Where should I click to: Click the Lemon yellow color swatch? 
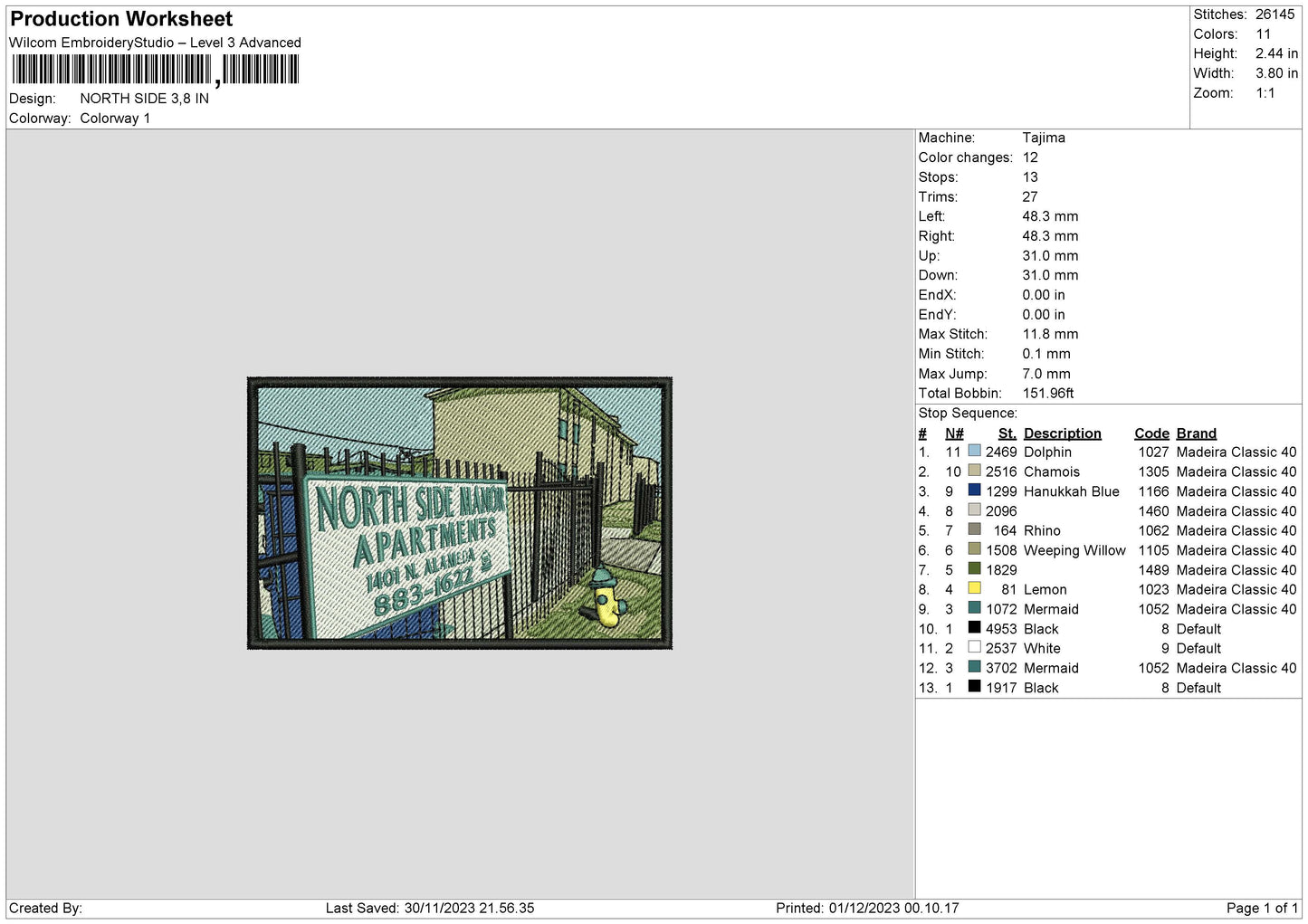pos(974,588)
